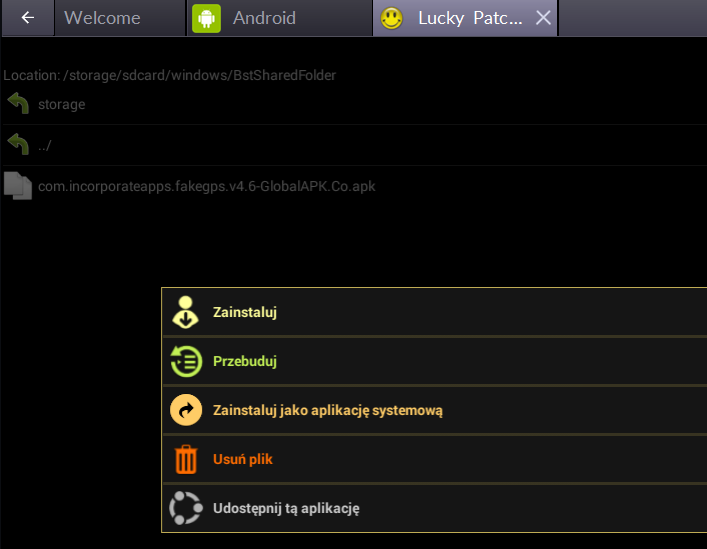Select com.incorporateapps.fakegps apk file
Screen dimensions: 707x549
(x=354, y=186)
